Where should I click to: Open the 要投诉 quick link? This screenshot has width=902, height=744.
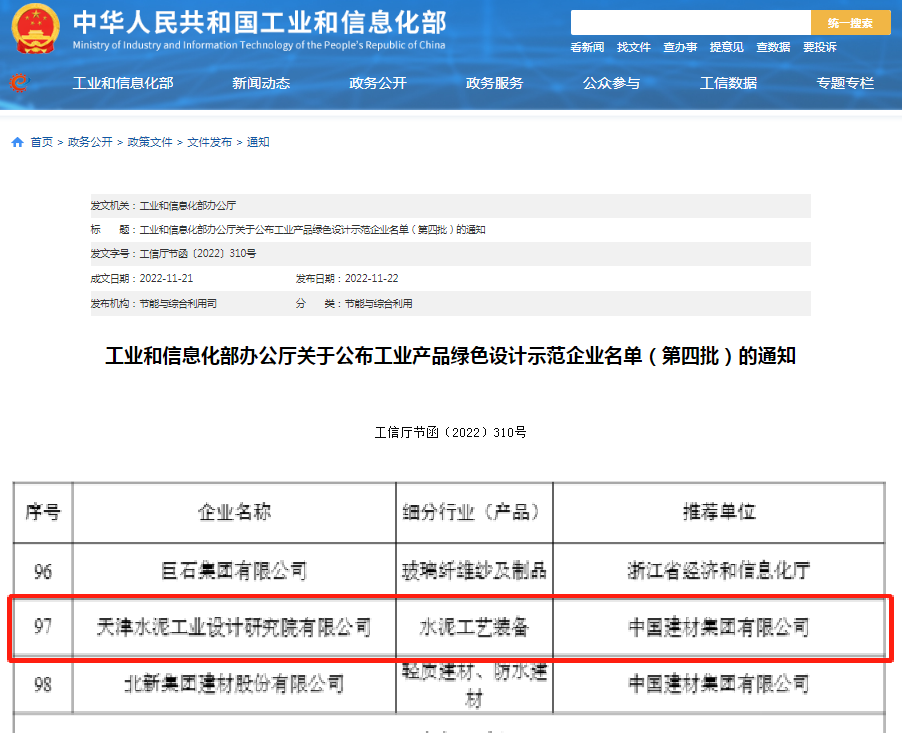click(820, 47)
